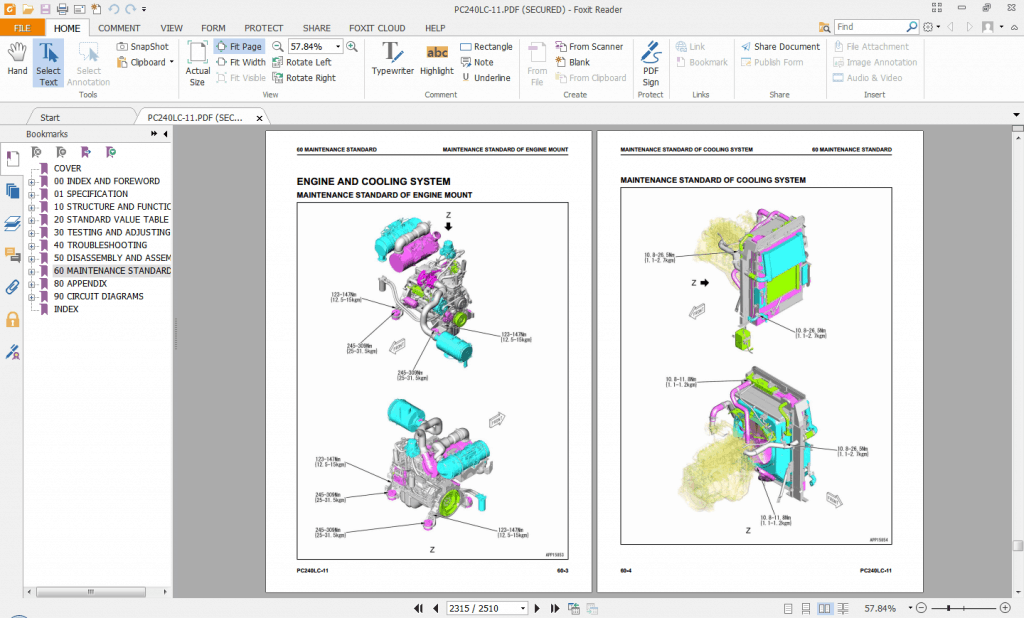Toggle Fit Page view
Screen dimensions: 1024x618
(x=239, y=46)
